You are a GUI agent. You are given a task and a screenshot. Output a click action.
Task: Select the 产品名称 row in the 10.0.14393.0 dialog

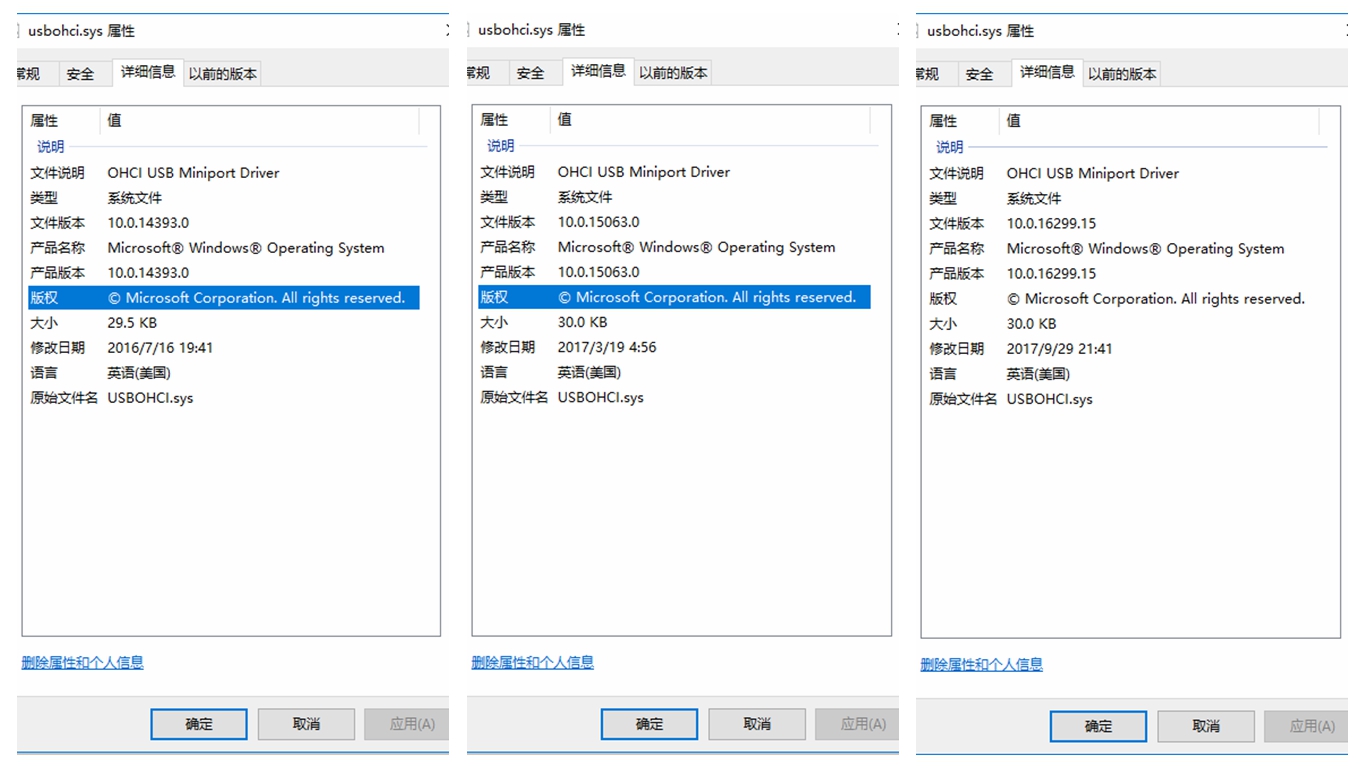click(224, 248)
